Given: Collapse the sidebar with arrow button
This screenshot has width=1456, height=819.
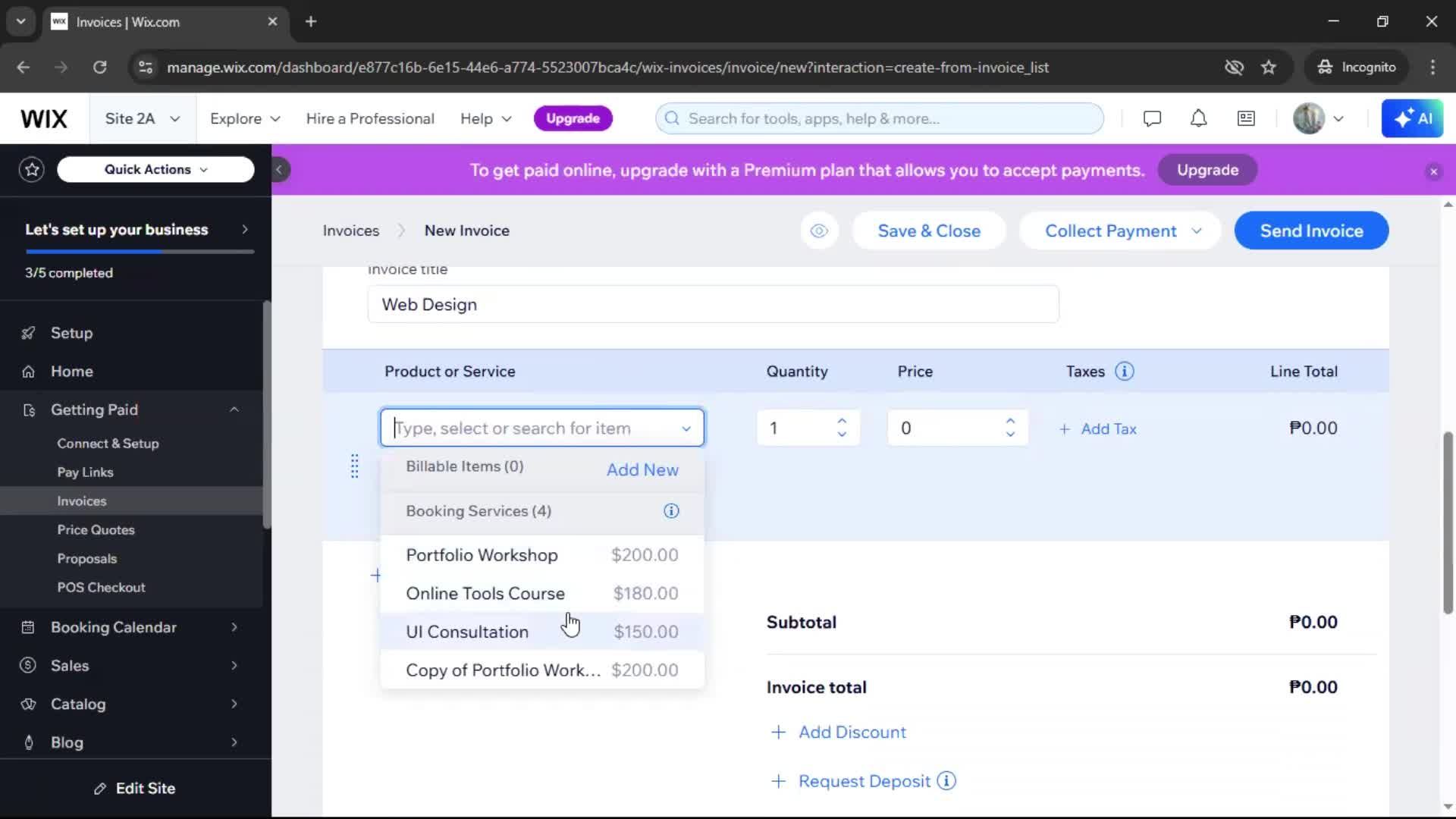Looking at the screenshot, I should click(279, 170).
